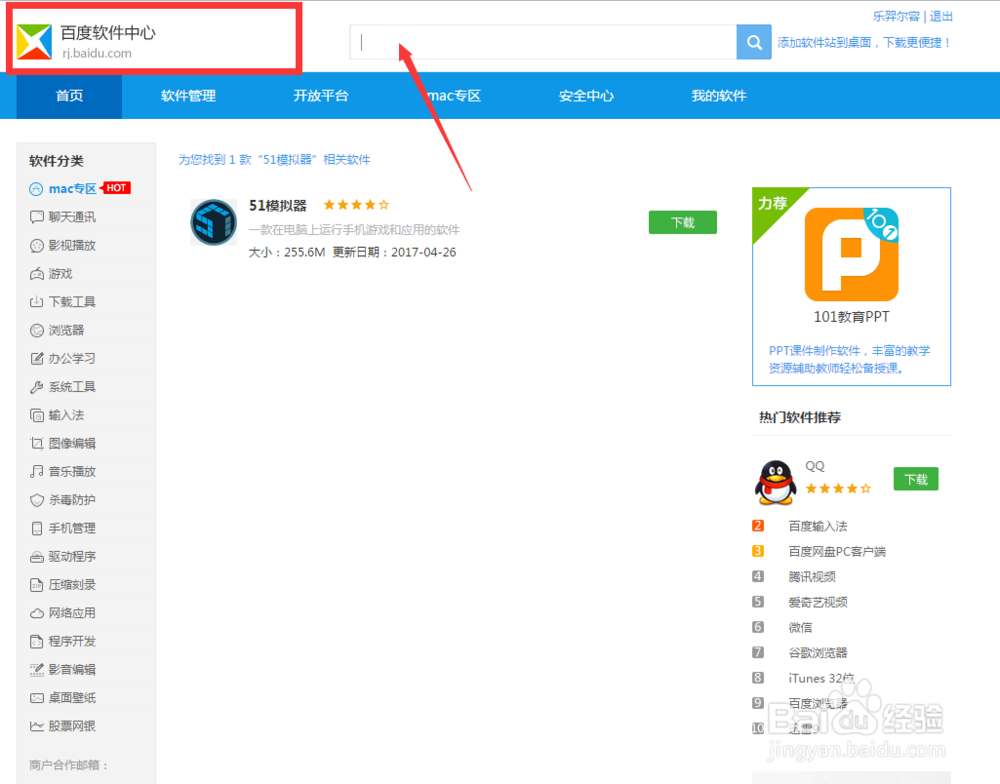Viewport: 1000px width, 784px height.
Task: Click the 51模拟器 app logo icon
Action: coord(213,221)
